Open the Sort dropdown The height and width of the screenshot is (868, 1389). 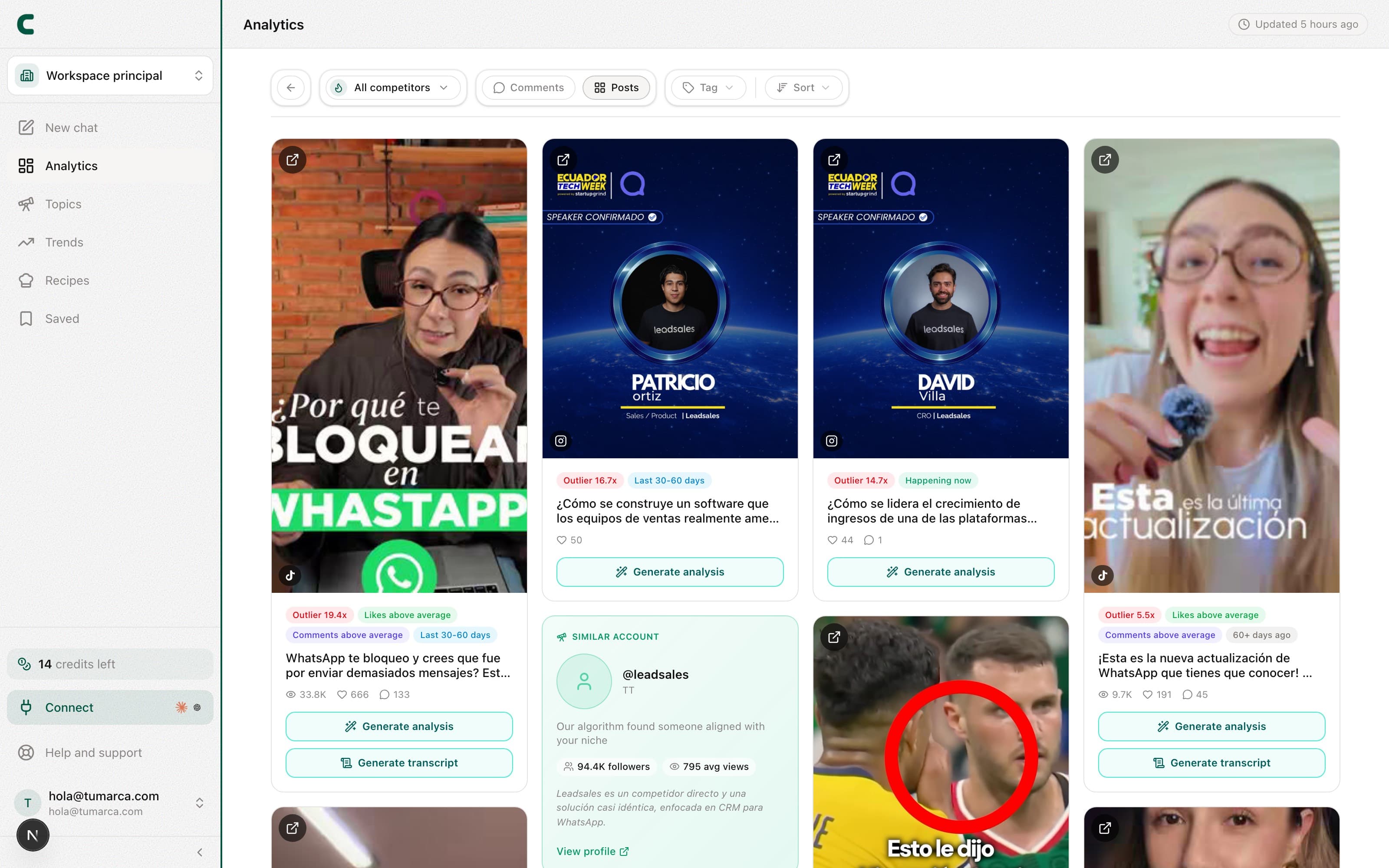tap(803, 88)
